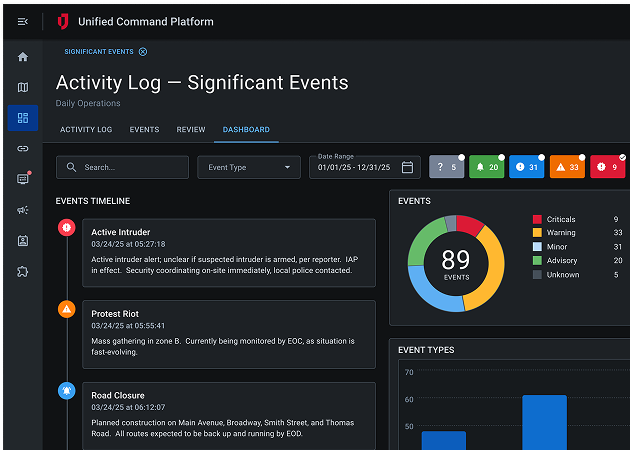Screen dimensions: 630x450
Task: Toggle the green Advisory filter showing 20
Action: coord(487,167)
